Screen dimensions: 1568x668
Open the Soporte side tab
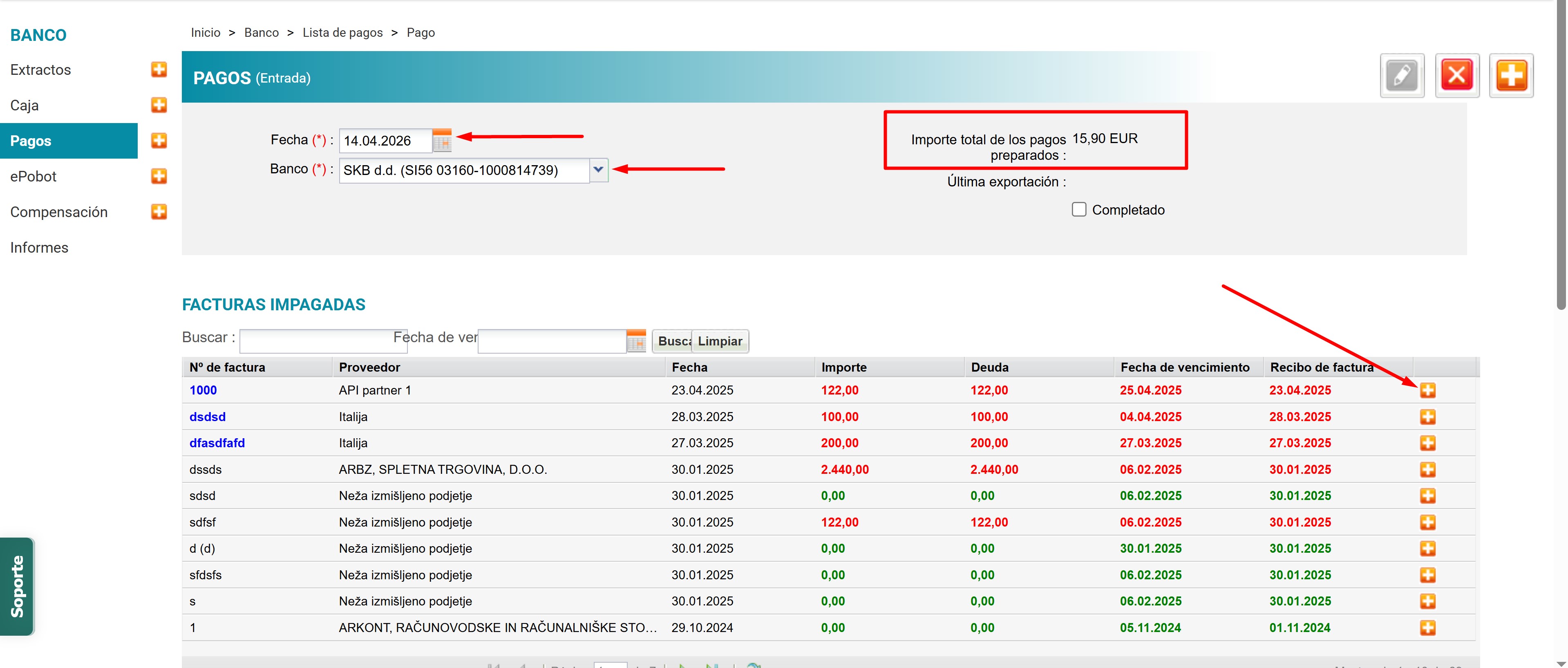[x=17, y=586]
